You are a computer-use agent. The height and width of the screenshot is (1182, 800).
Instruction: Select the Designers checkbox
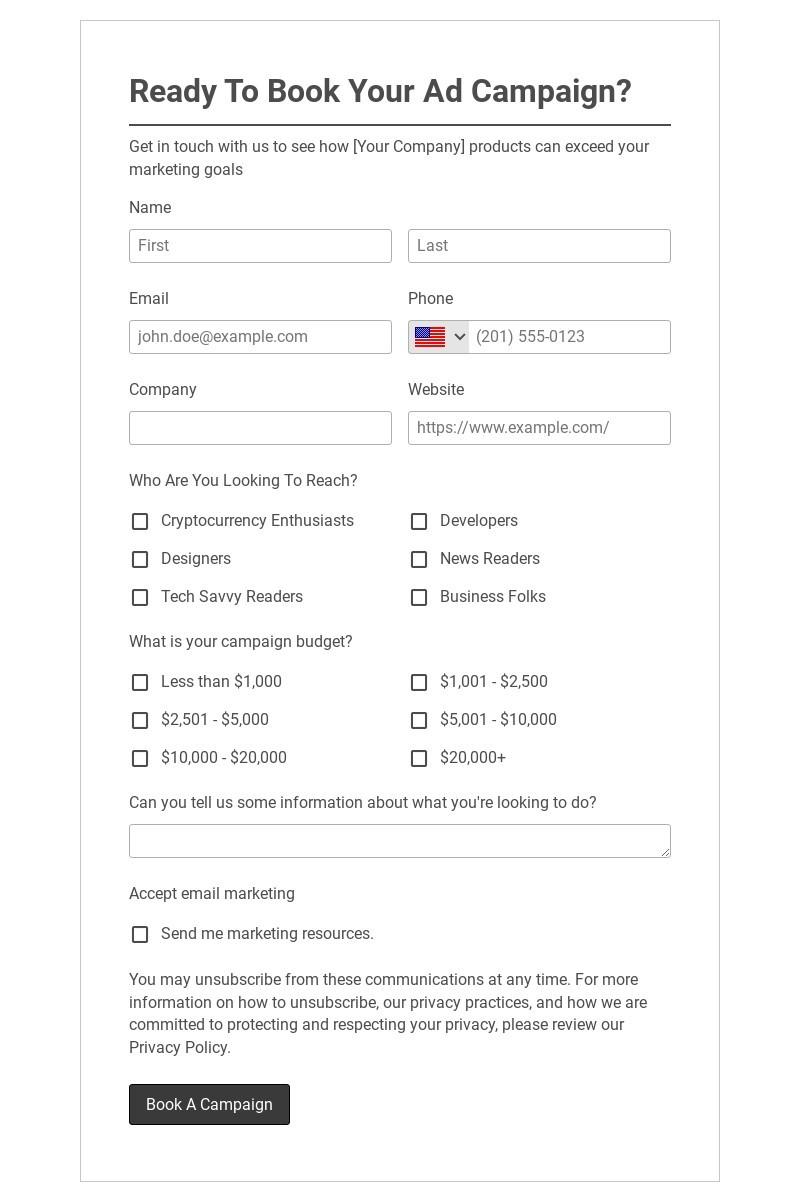pos(140,559)
